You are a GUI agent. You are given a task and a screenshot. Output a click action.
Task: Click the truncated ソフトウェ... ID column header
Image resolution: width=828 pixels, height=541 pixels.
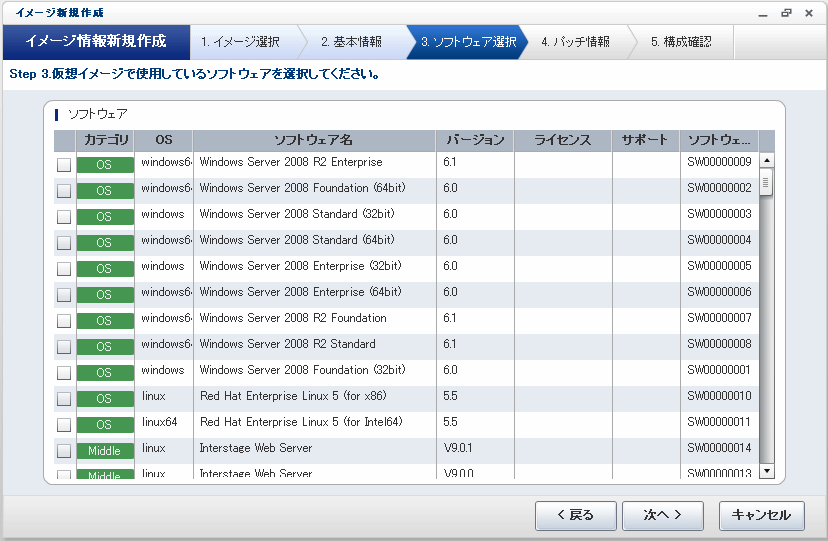pyautogui.click(x=719, y=140)
